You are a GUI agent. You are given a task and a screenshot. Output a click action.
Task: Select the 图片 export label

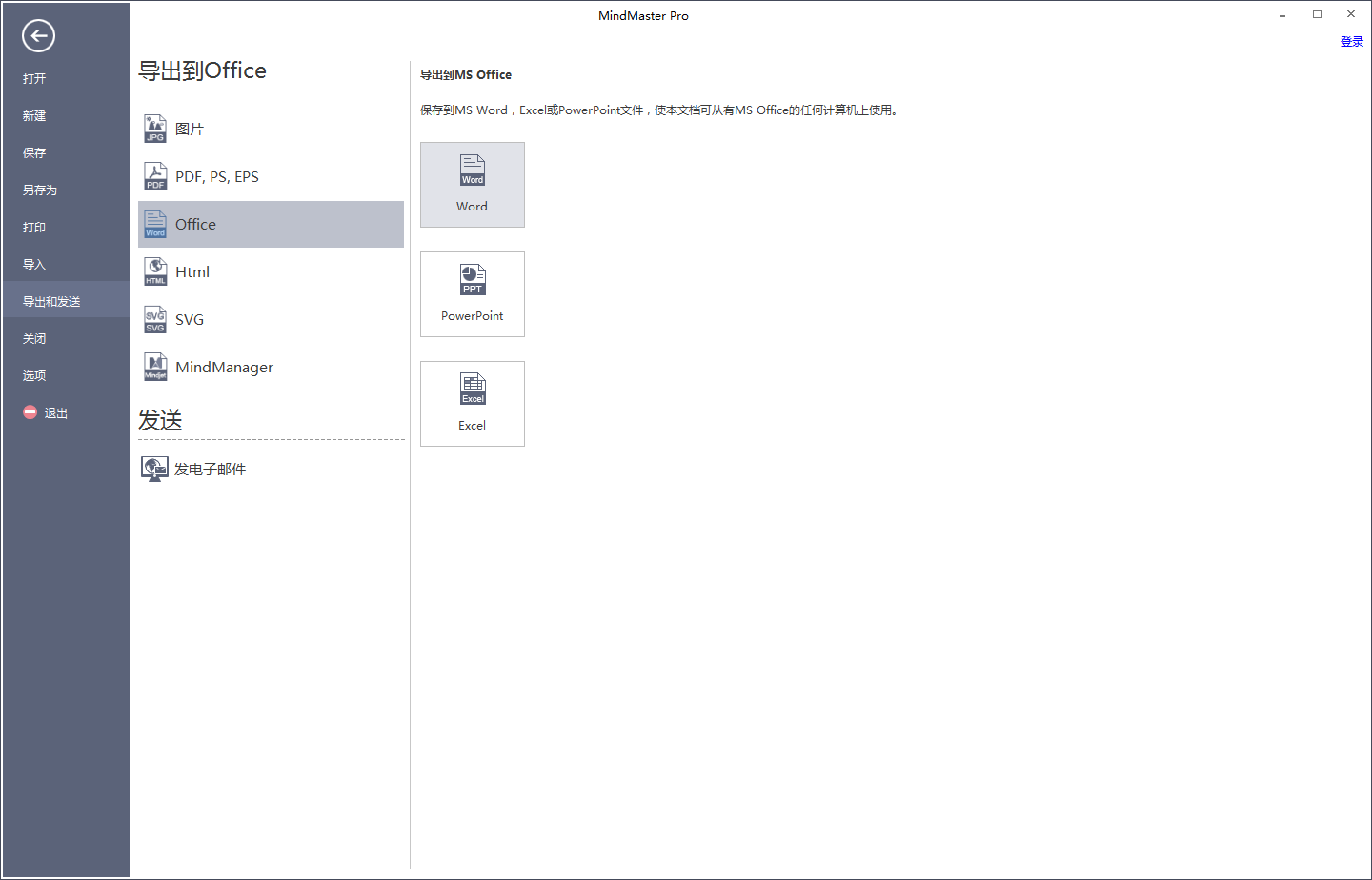pos(190,130)
